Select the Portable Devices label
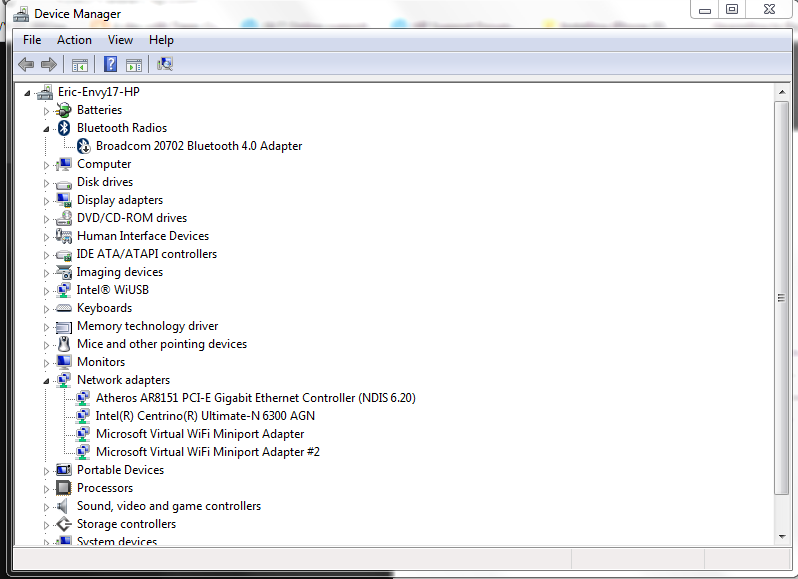The width and height of the screenshot is (798, 579). (x=121, y=470)
